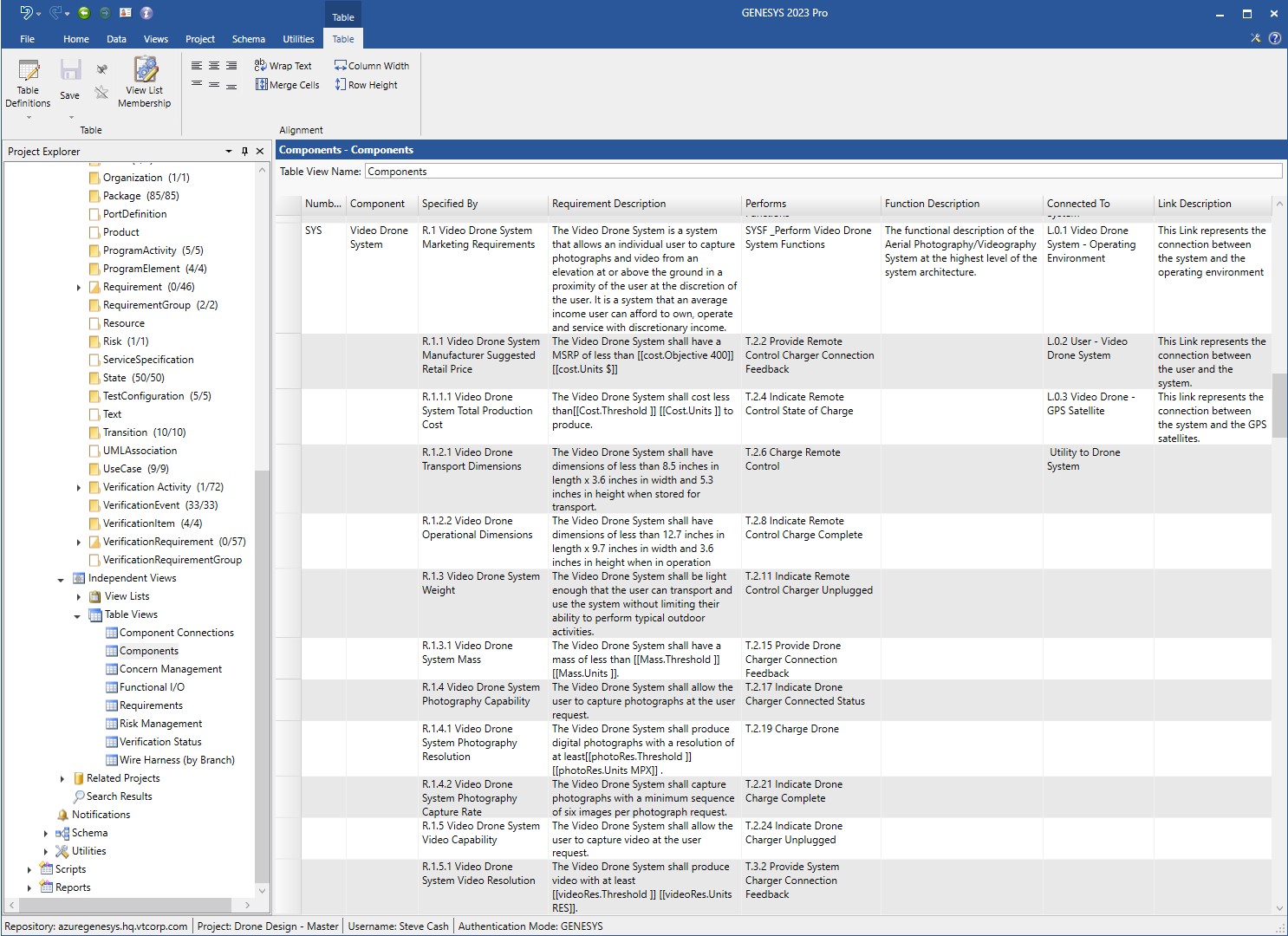Collapse the Table Views tree node

pyautogui.click(x=78, y=614)
